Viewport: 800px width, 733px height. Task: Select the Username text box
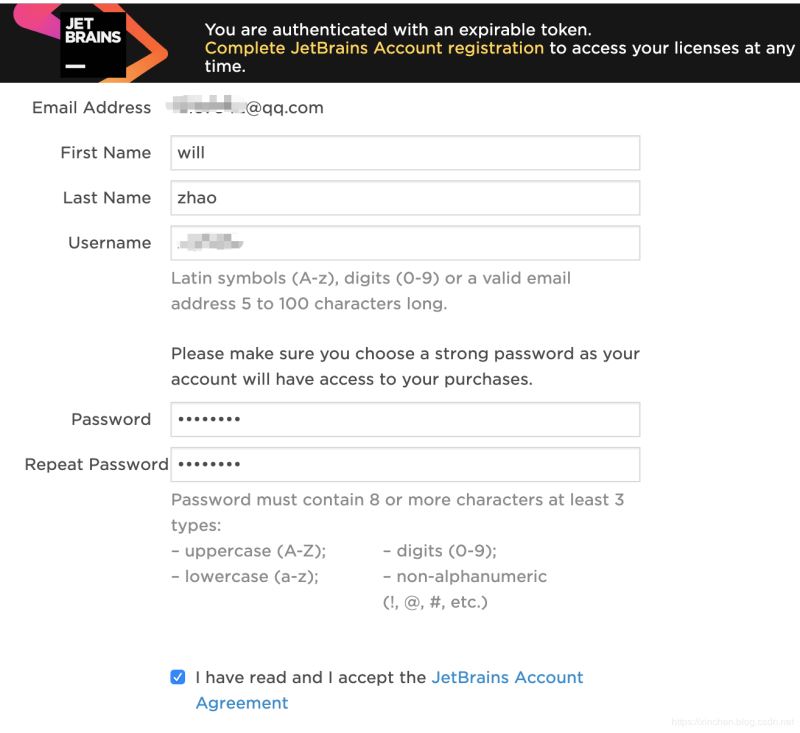tap(405, 243)
